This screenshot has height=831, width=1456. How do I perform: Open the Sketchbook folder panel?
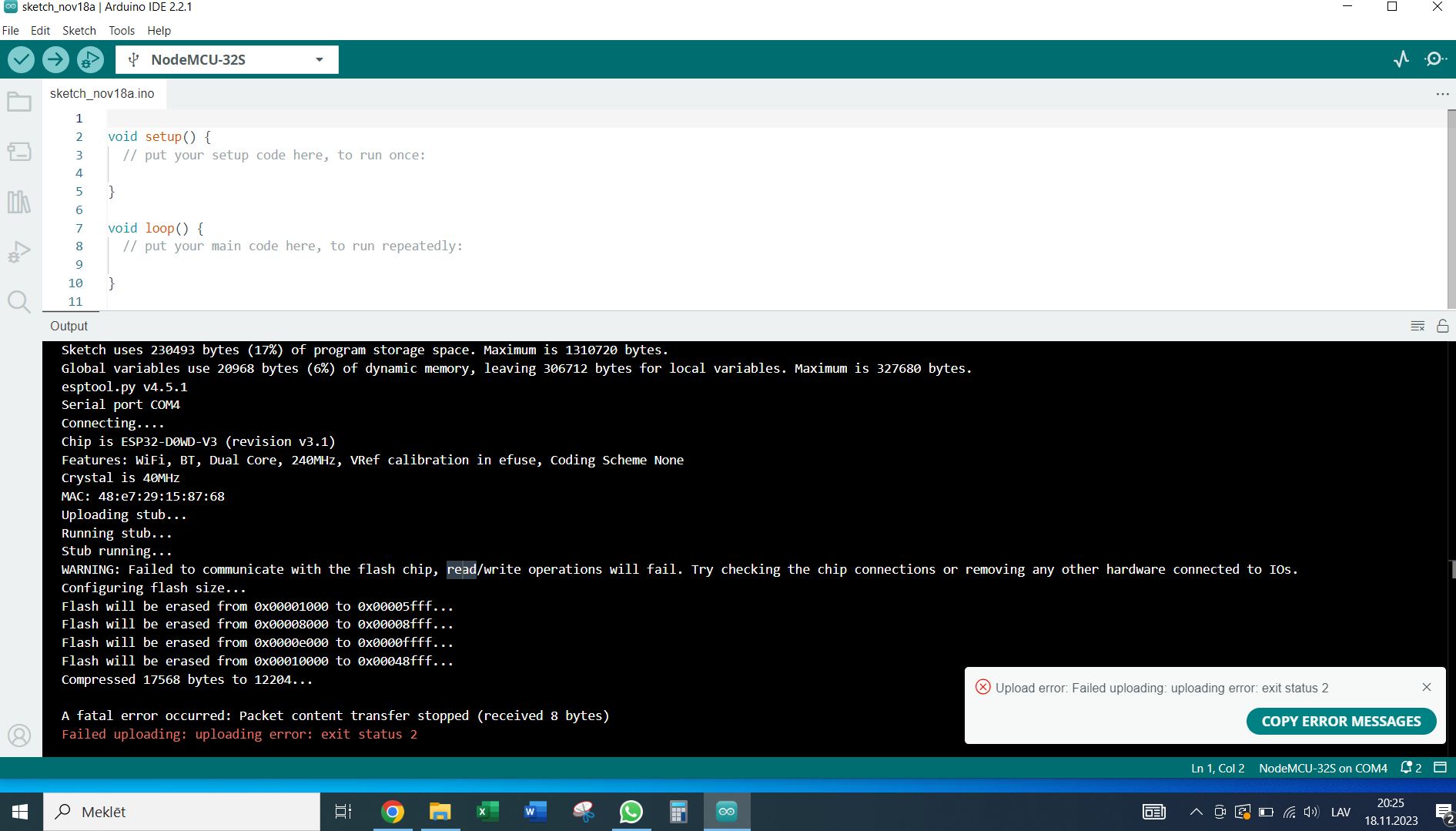(19, 102)
